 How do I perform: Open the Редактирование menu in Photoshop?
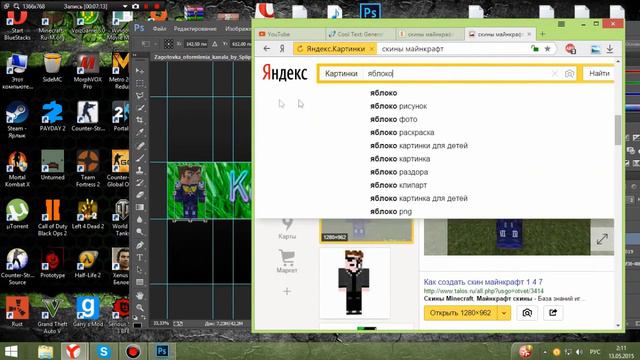(x=195, y=29)
